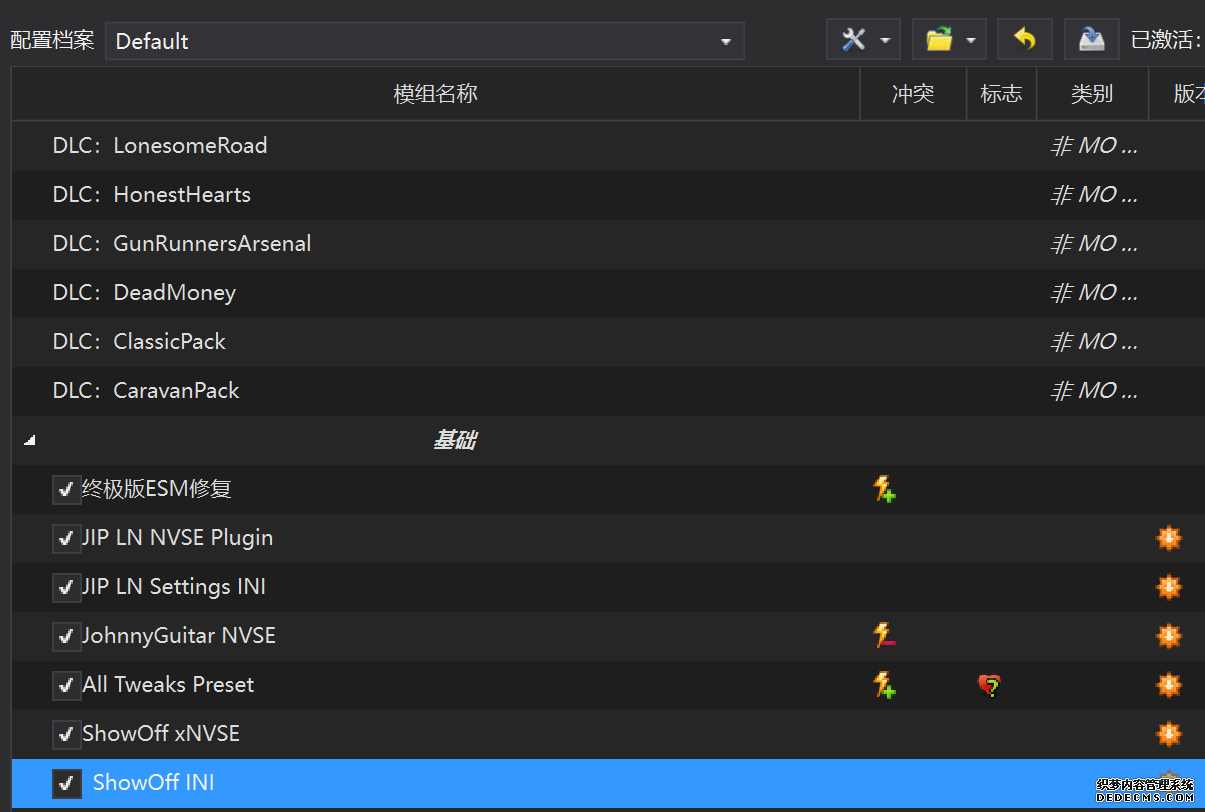The height and width of the screenshot is (812, 1205).
Task: Uncheck the 终极版ESM修复 mod checkbox
Action: (x=66, y=489)
